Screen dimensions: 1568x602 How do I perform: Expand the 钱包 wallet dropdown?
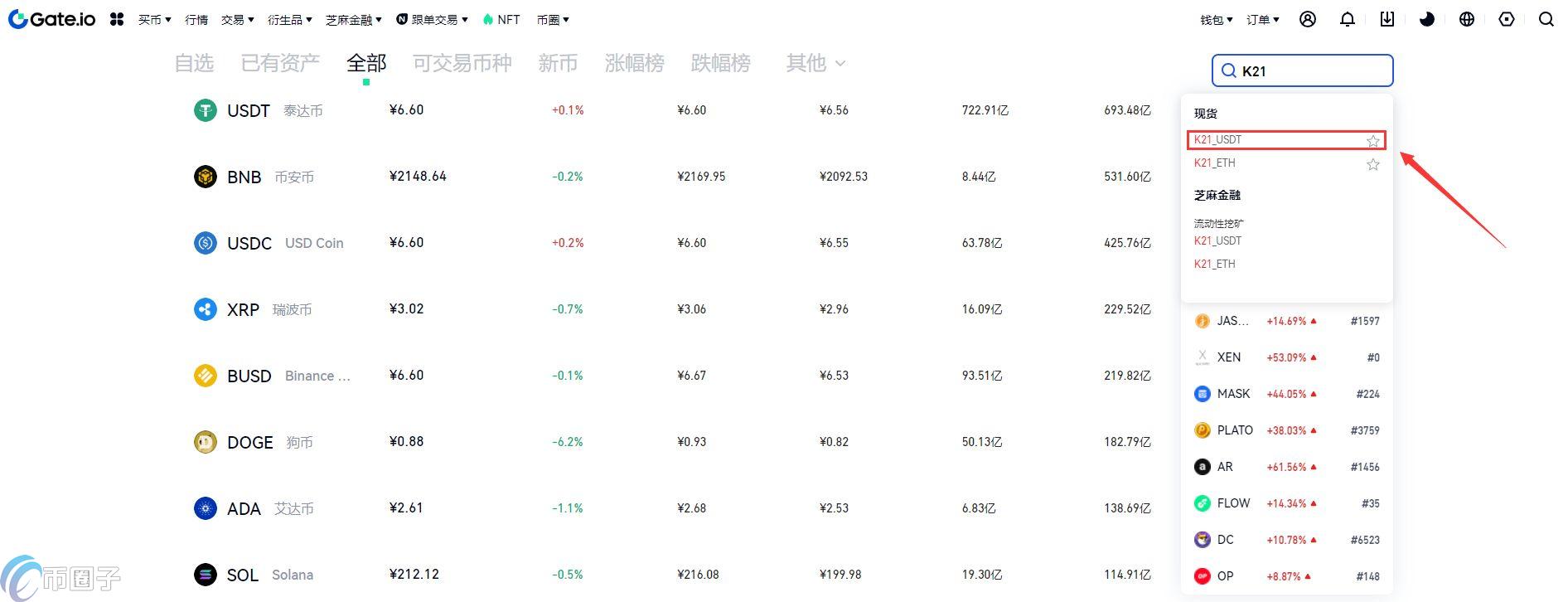coord(1216,20)
